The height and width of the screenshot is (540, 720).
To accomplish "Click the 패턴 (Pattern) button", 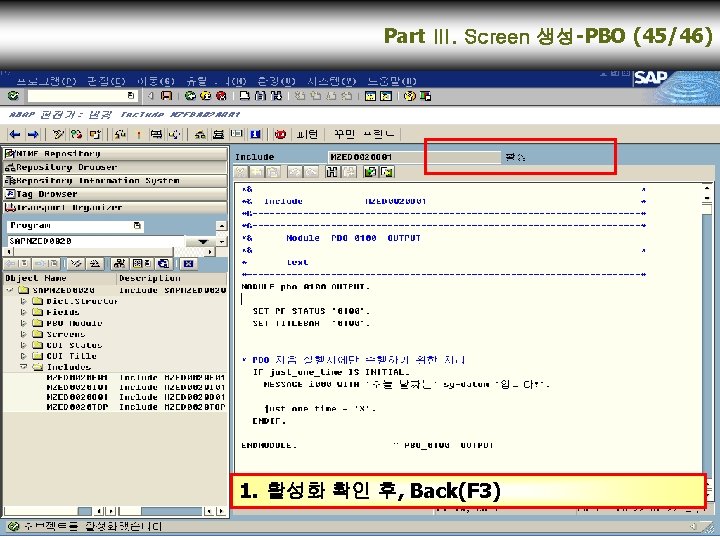I will [x=307, y=134].
